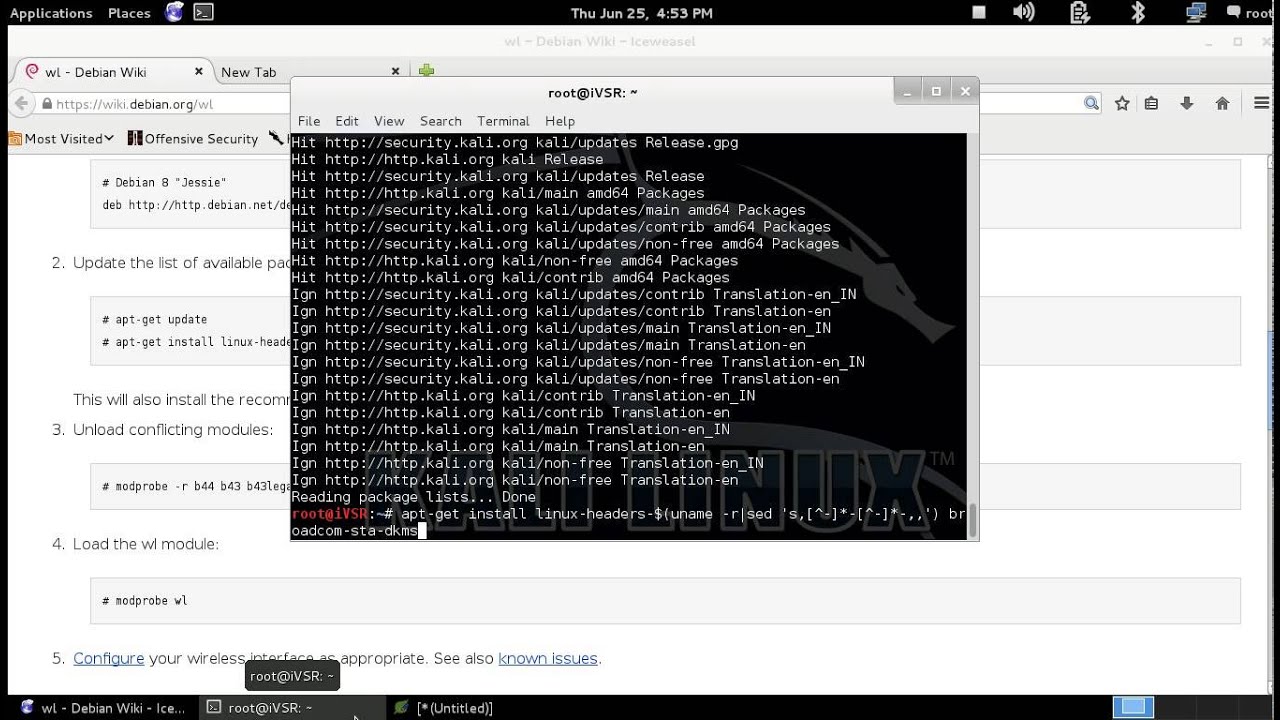The image size is (1280, 720).
Task: Close the New Tab tab
Action: click(395, 71)
